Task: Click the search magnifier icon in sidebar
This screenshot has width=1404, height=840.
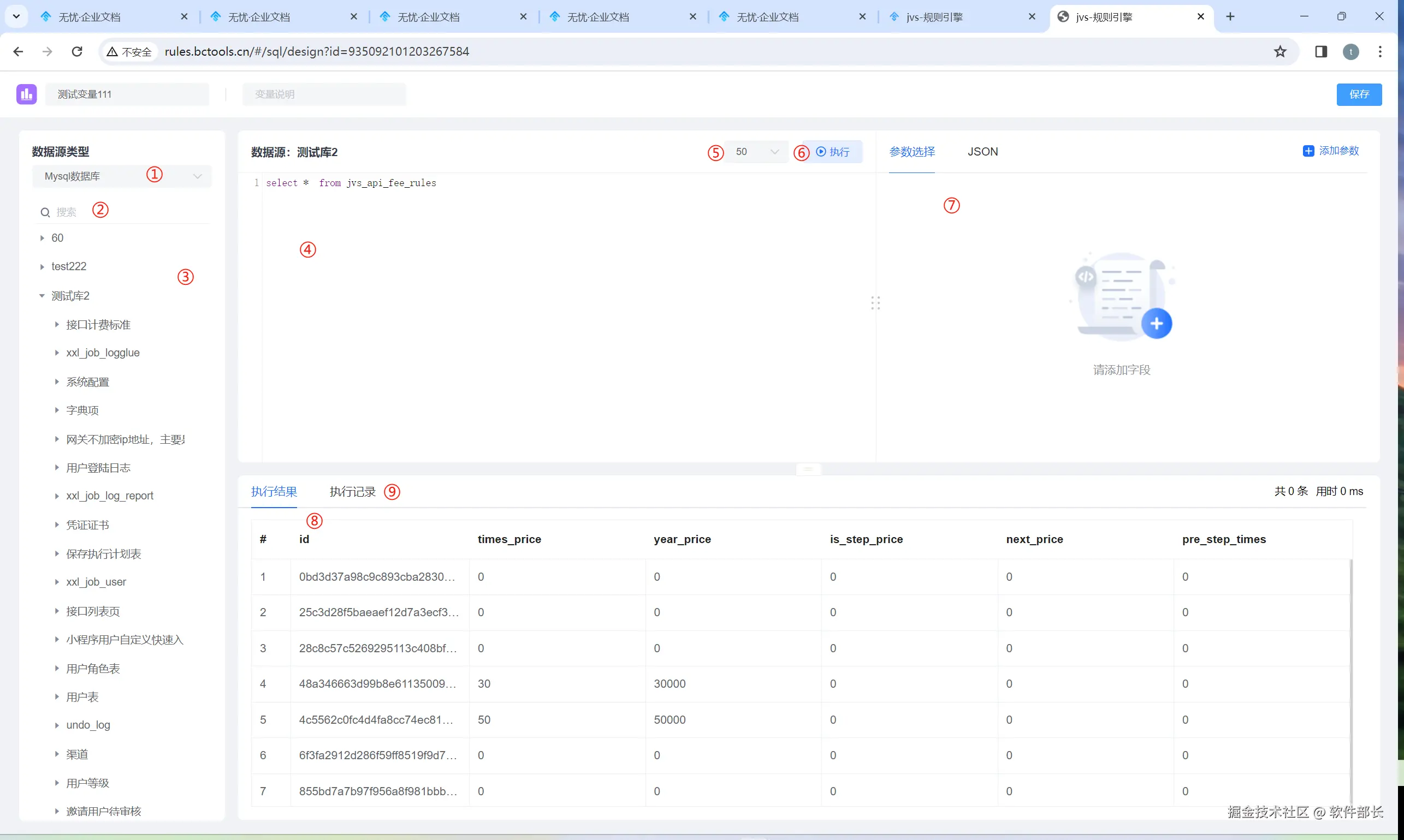Action: pos(45,212)
